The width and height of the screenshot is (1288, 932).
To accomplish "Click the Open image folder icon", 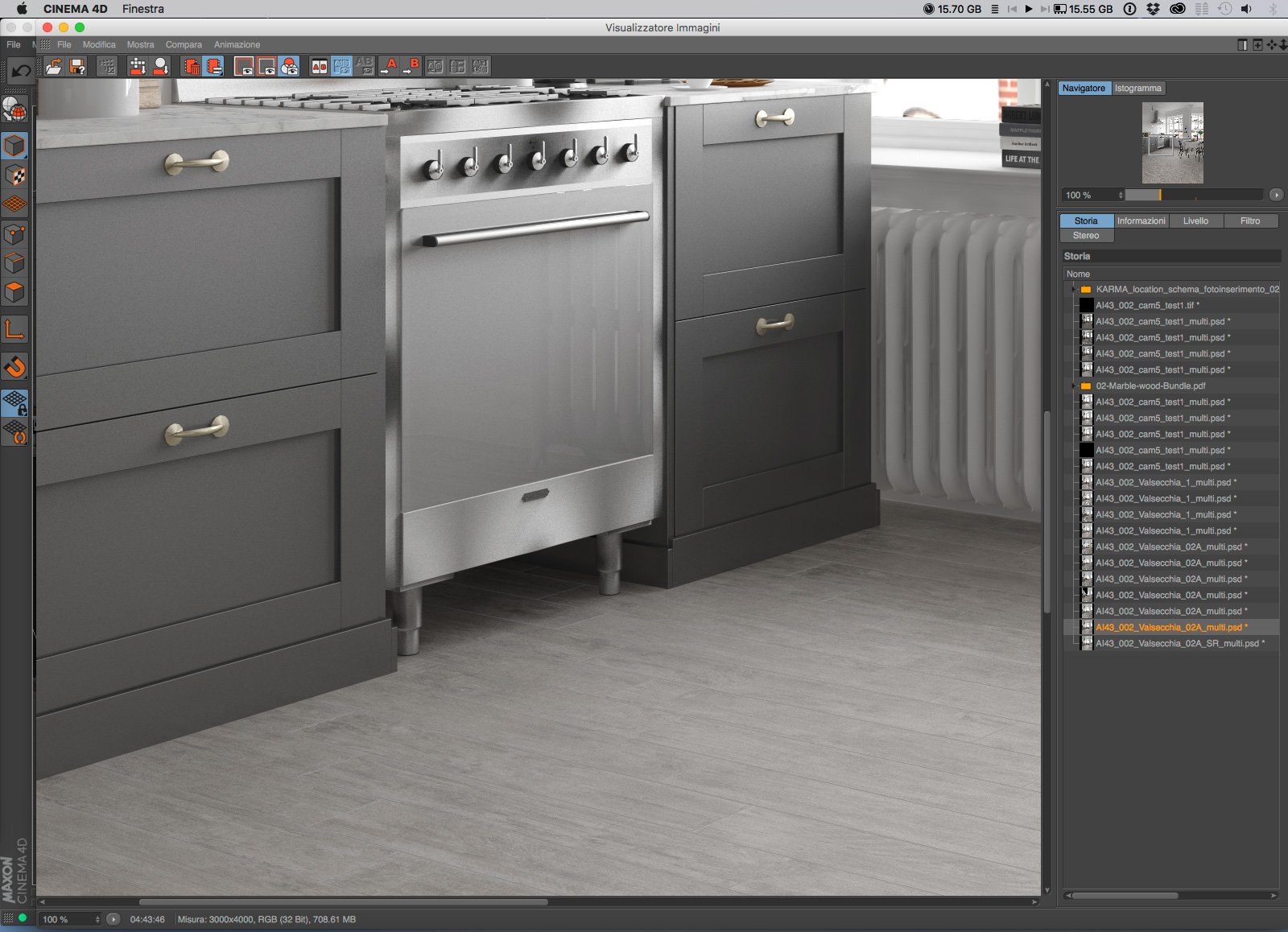I will (54, 67).
